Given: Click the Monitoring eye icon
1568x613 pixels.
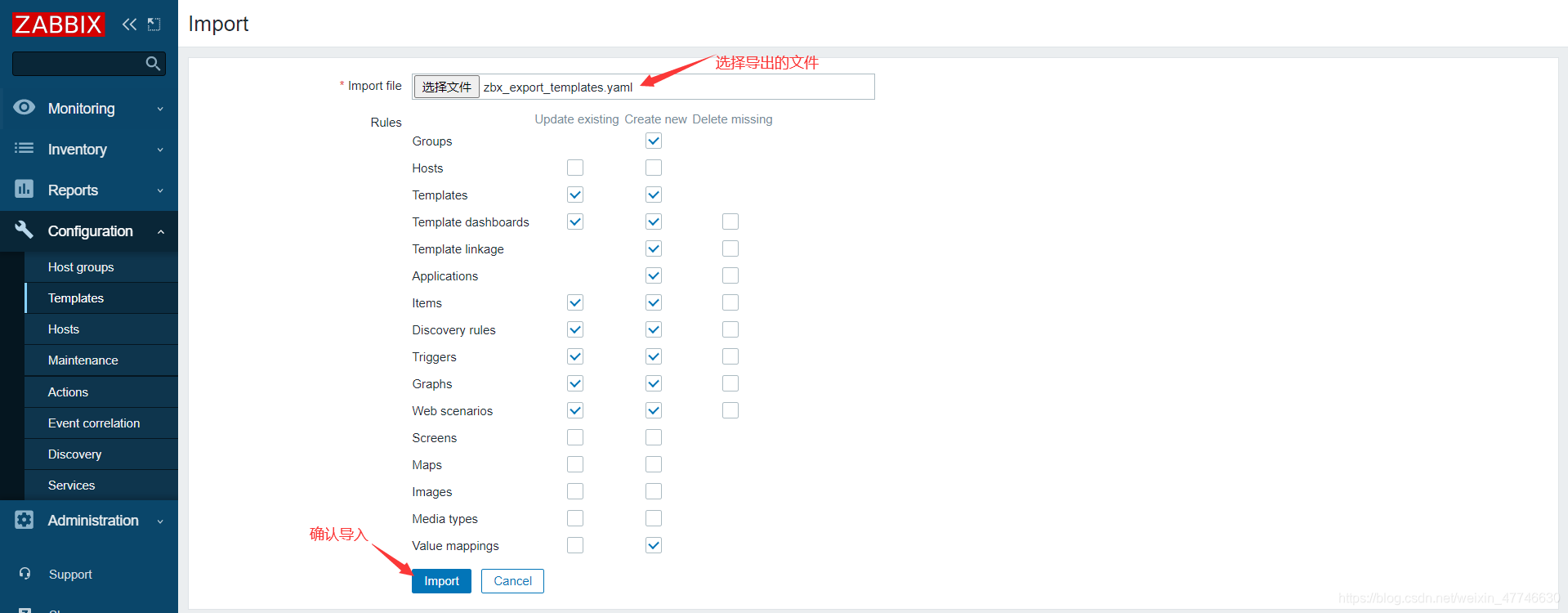Looking at the screenshot, I should click(x=25, y=107).
